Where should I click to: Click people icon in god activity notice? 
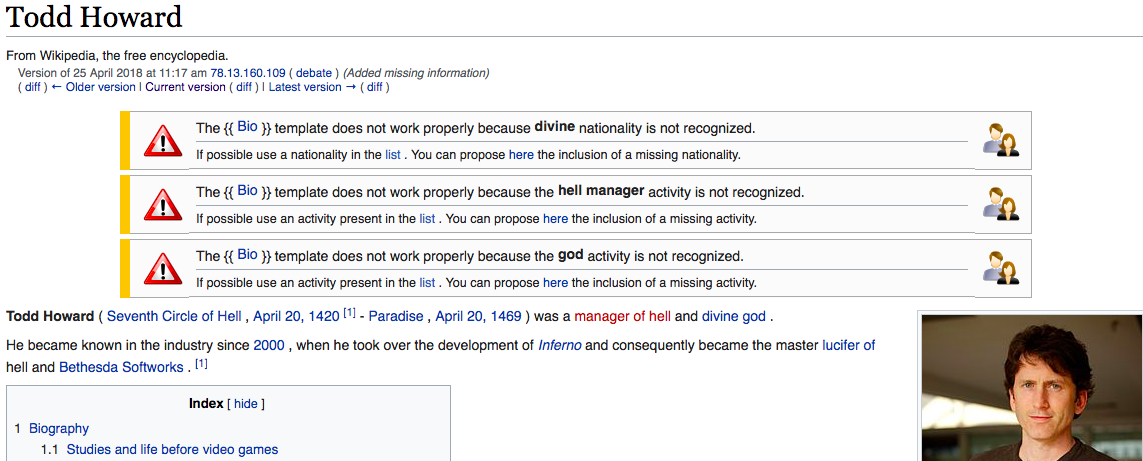pos(1000,268)
